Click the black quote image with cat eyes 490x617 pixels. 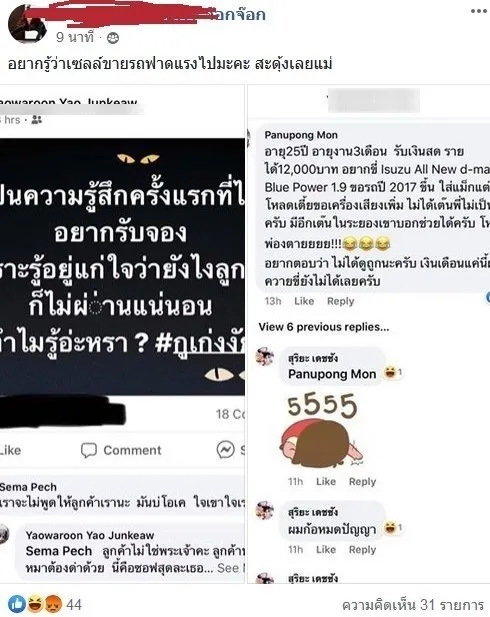click(122, 266)
